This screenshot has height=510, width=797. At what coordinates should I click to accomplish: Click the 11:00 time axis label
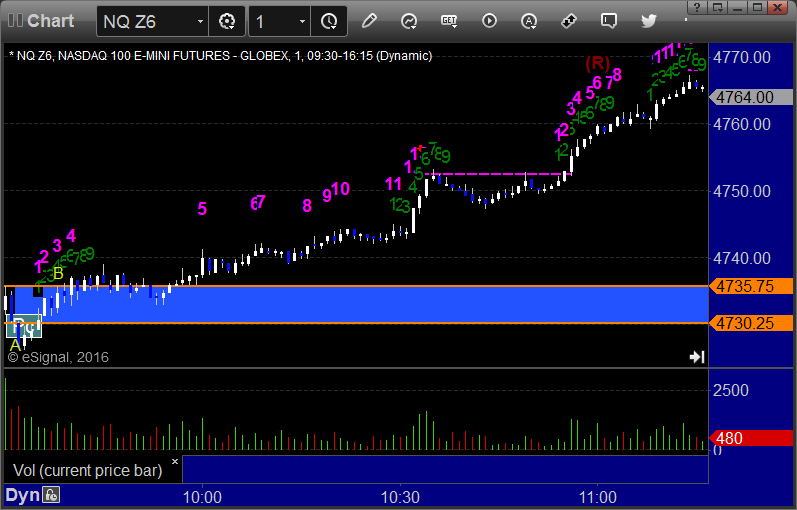[x=597, y=497]
